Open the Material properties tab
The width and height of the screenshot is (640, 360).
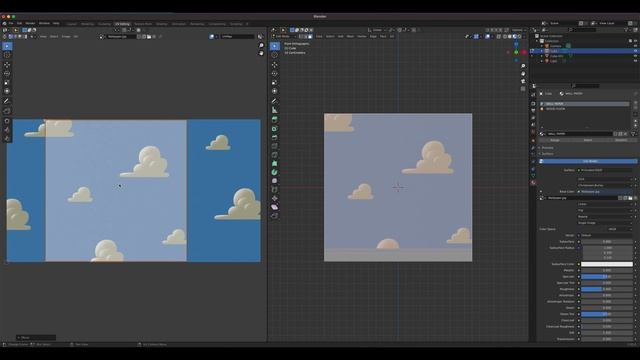(533, 183)
